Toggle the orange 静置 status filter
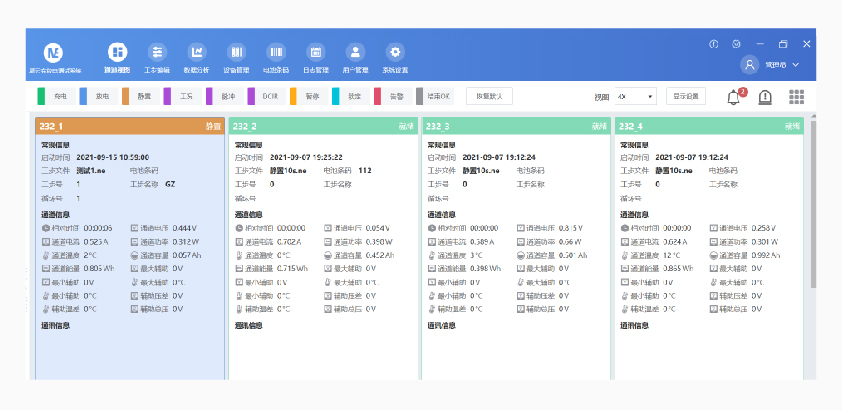This screenshot has height=410, width=842. pyautogui.click(x=139, y=97)
